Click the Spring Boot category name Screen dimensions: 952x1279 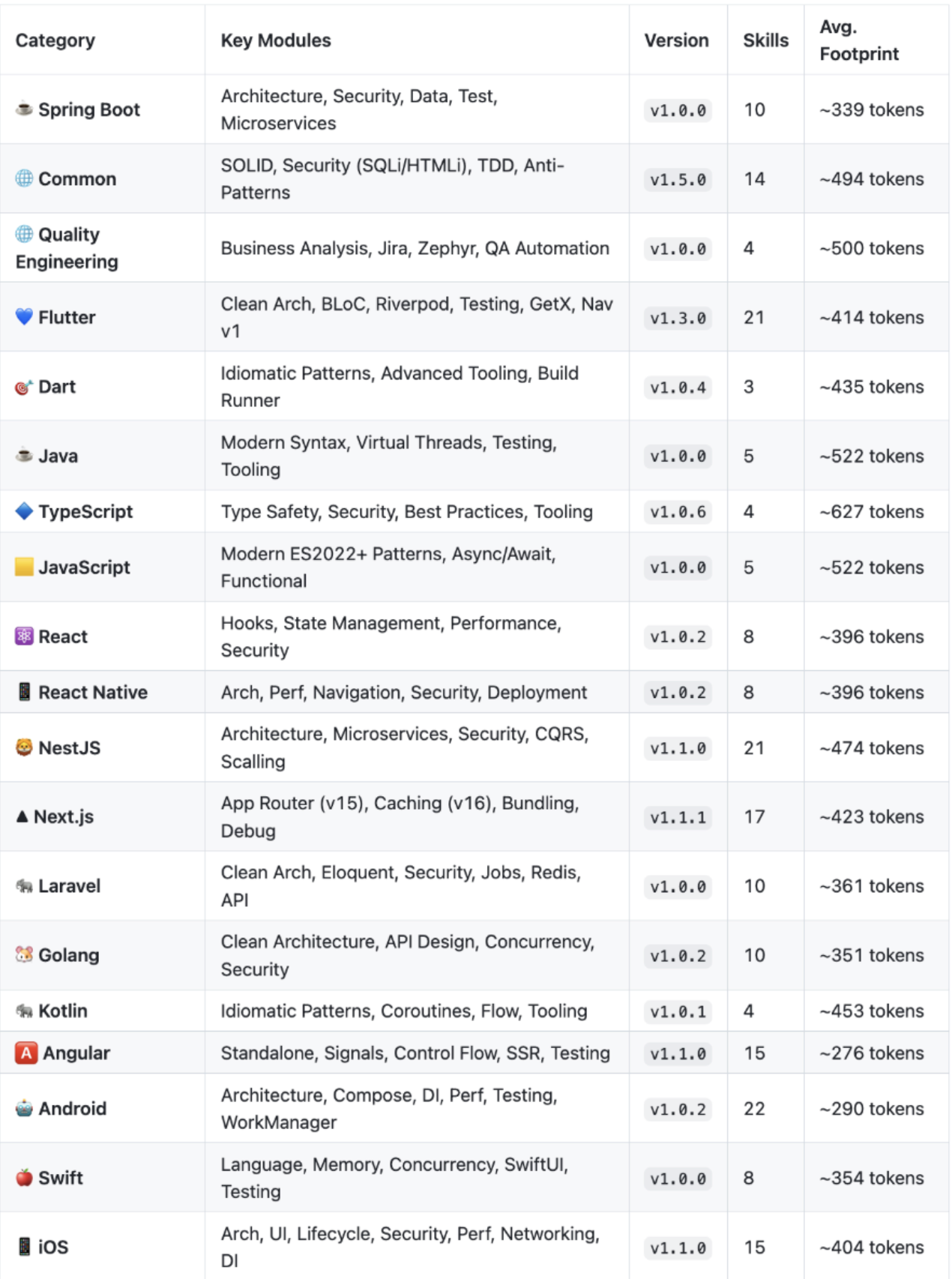coord(89,109)
